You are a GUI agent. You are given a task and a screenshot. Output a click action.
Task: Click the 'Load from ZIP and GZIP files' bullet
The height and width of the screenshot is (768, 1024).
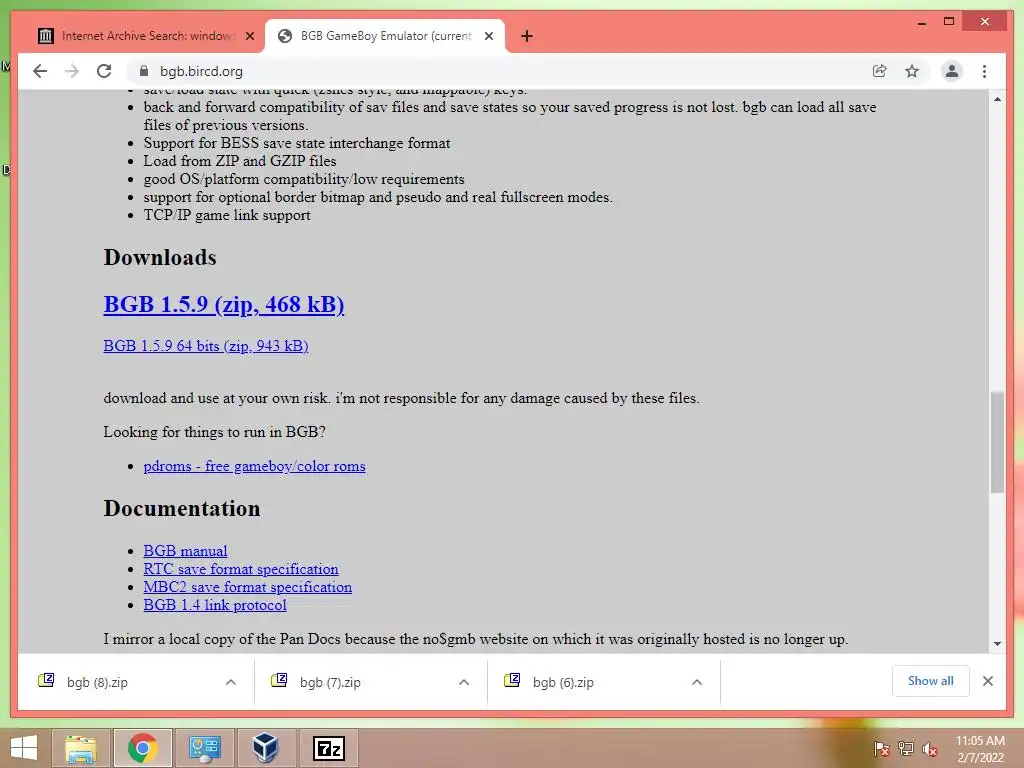[x=240, y=161]
